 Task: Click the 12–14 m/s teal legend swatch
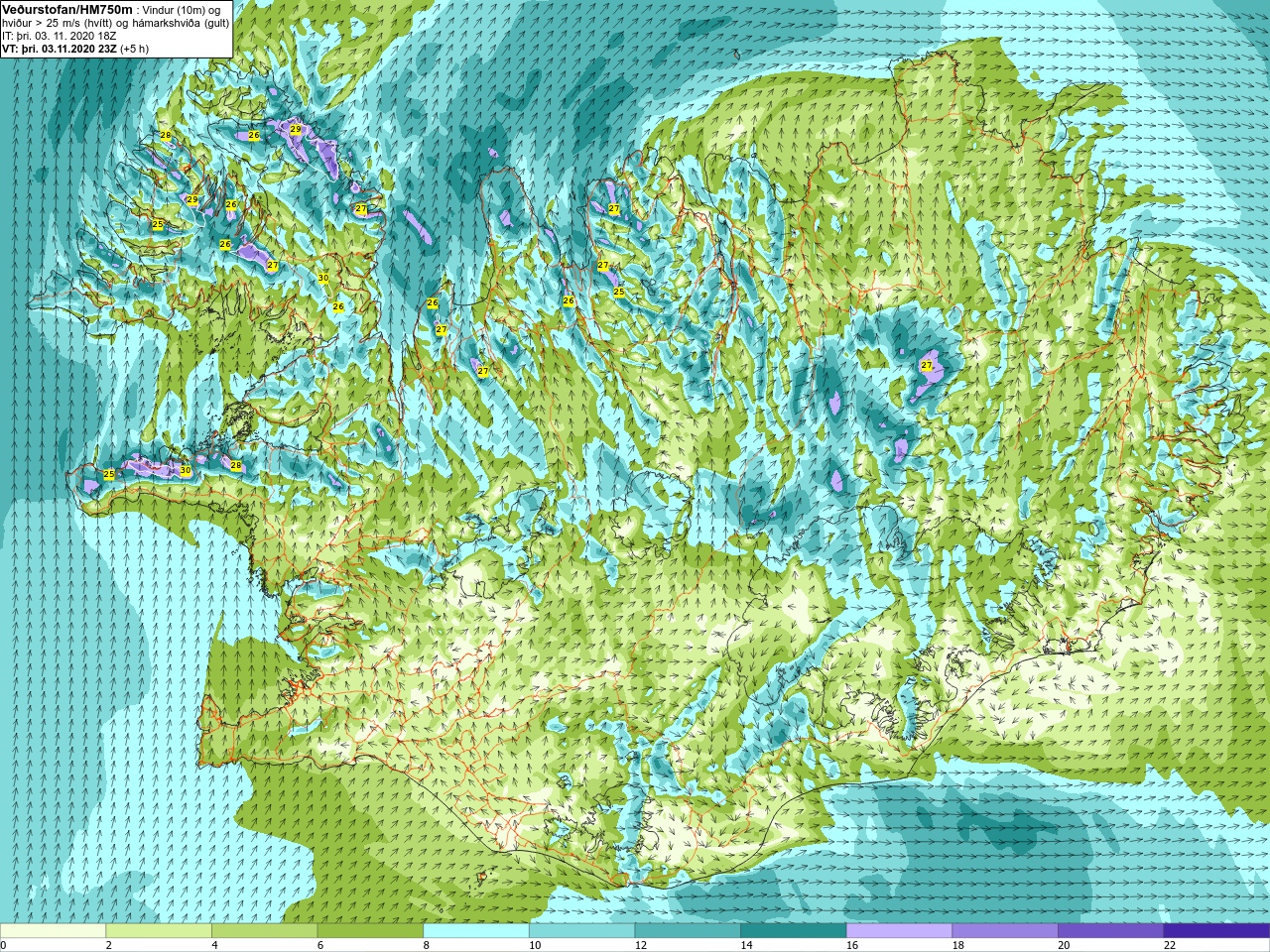coord(688,931)
